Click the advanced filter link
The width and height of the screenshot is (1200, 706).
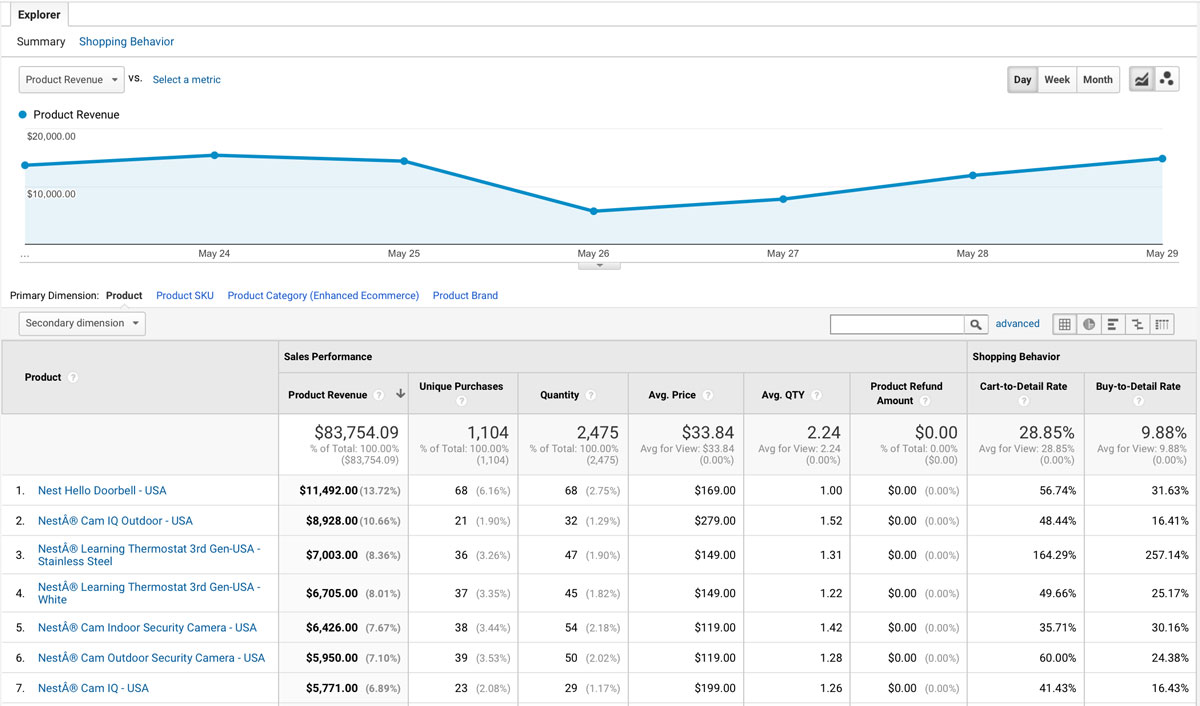[1017, 323]
